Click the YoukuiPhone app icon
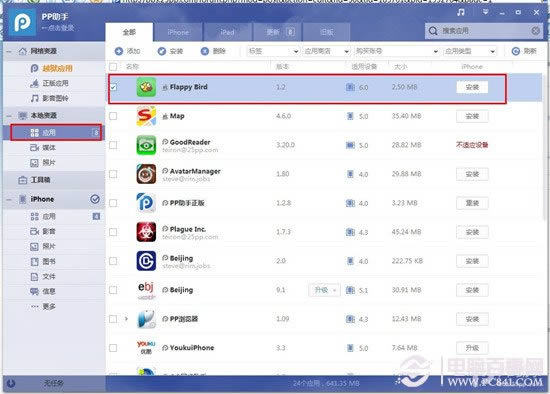Image resolution: width=550 pixels, height=394 pixels. 146,348
